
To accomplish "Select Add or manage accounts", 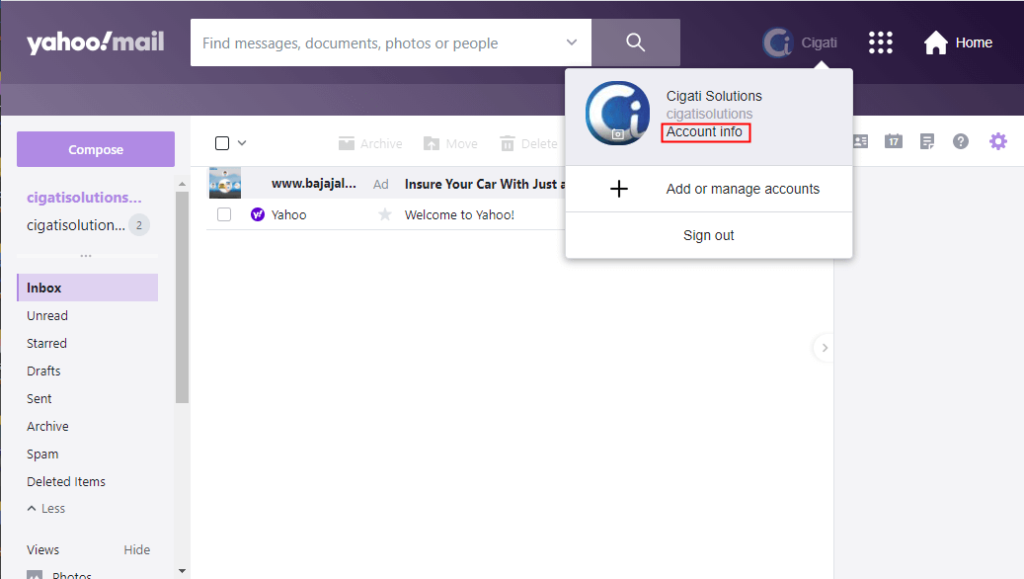I will (x=742, y=189).
